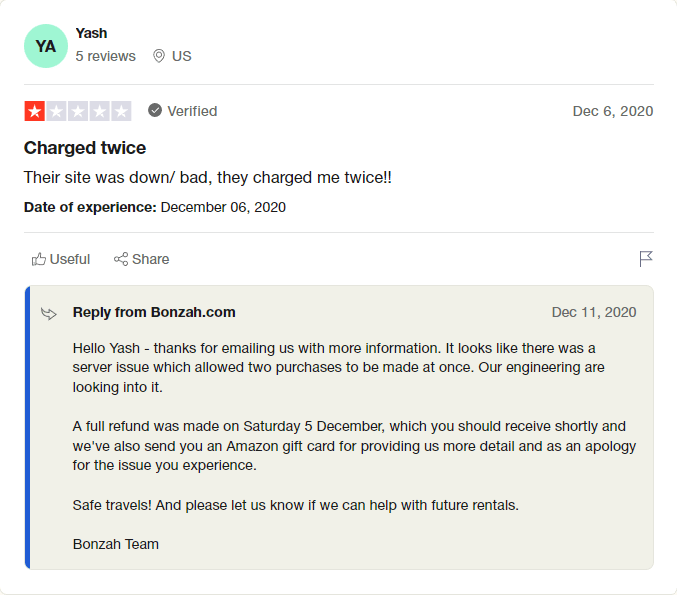
Task: Click 'Reply from Bonzah.com' heading
Action: (x=154, y=312)
